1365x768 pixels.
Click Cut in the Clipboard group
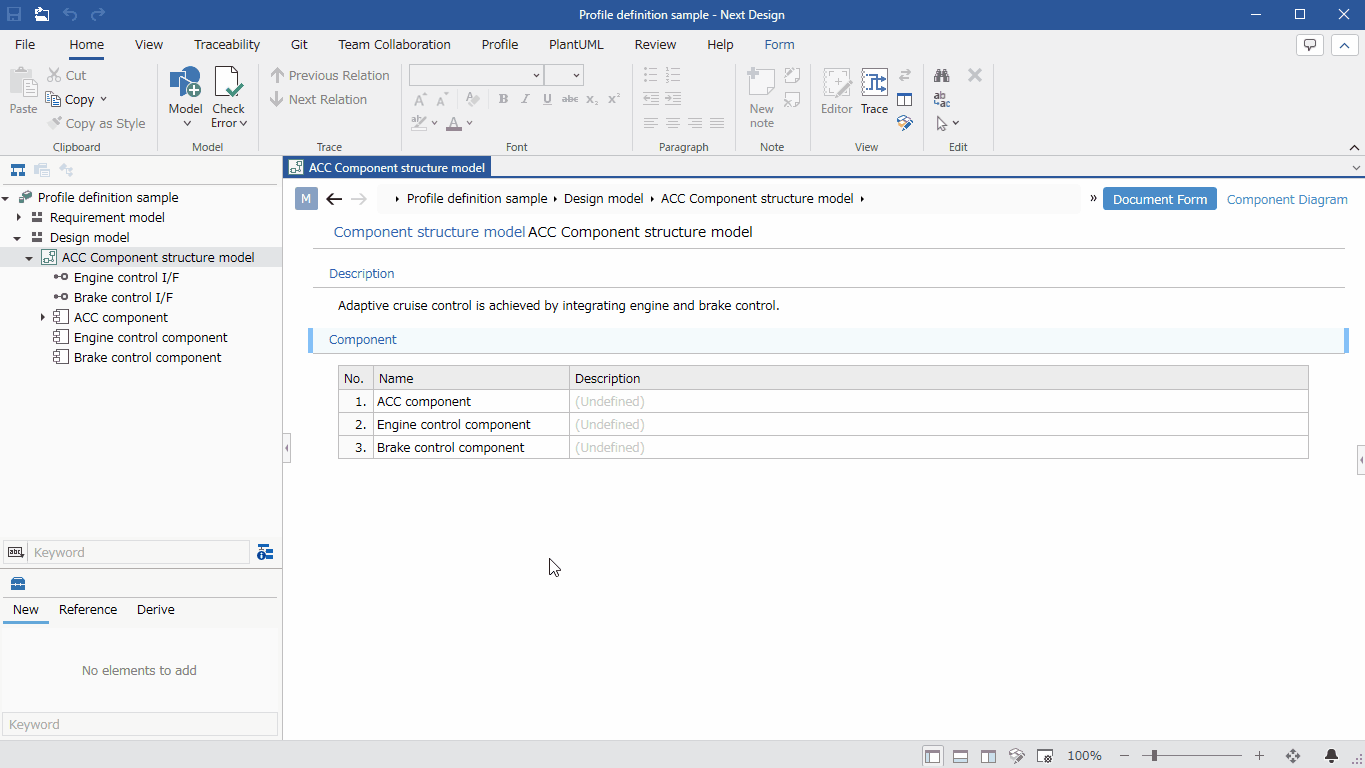pos(67,75)
